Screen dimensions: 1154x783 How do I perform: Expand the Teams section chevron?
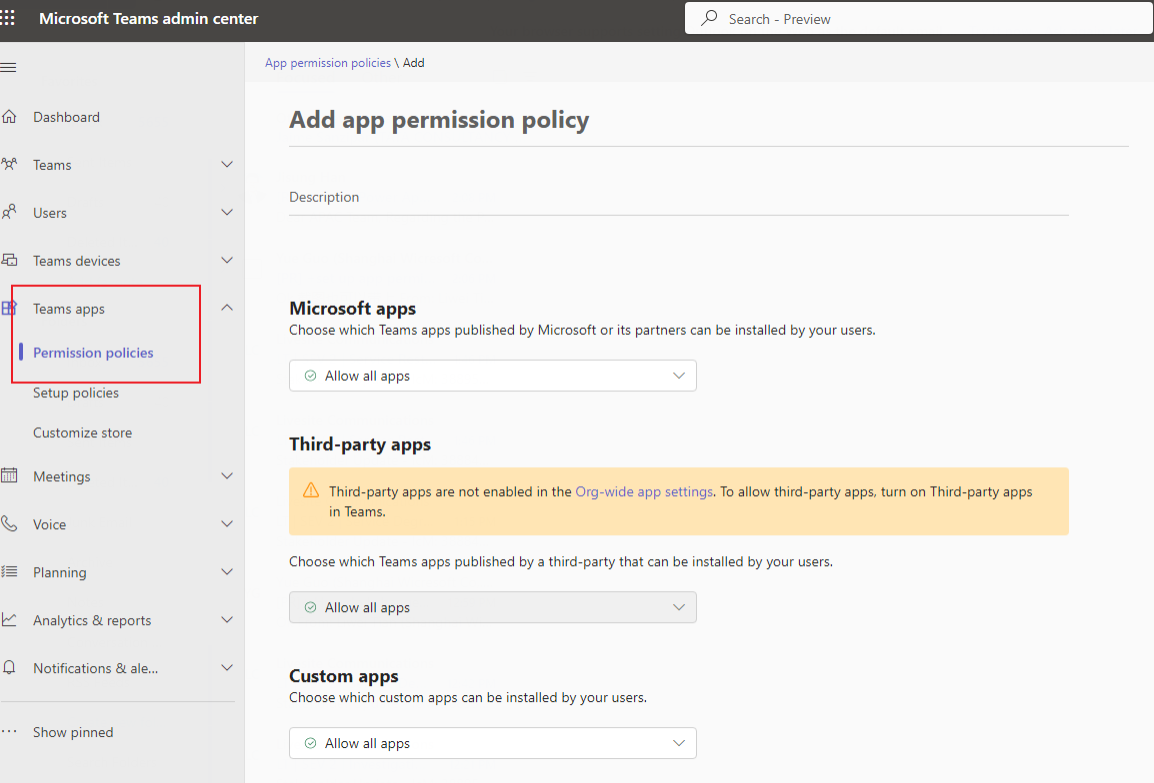[227, 164]
